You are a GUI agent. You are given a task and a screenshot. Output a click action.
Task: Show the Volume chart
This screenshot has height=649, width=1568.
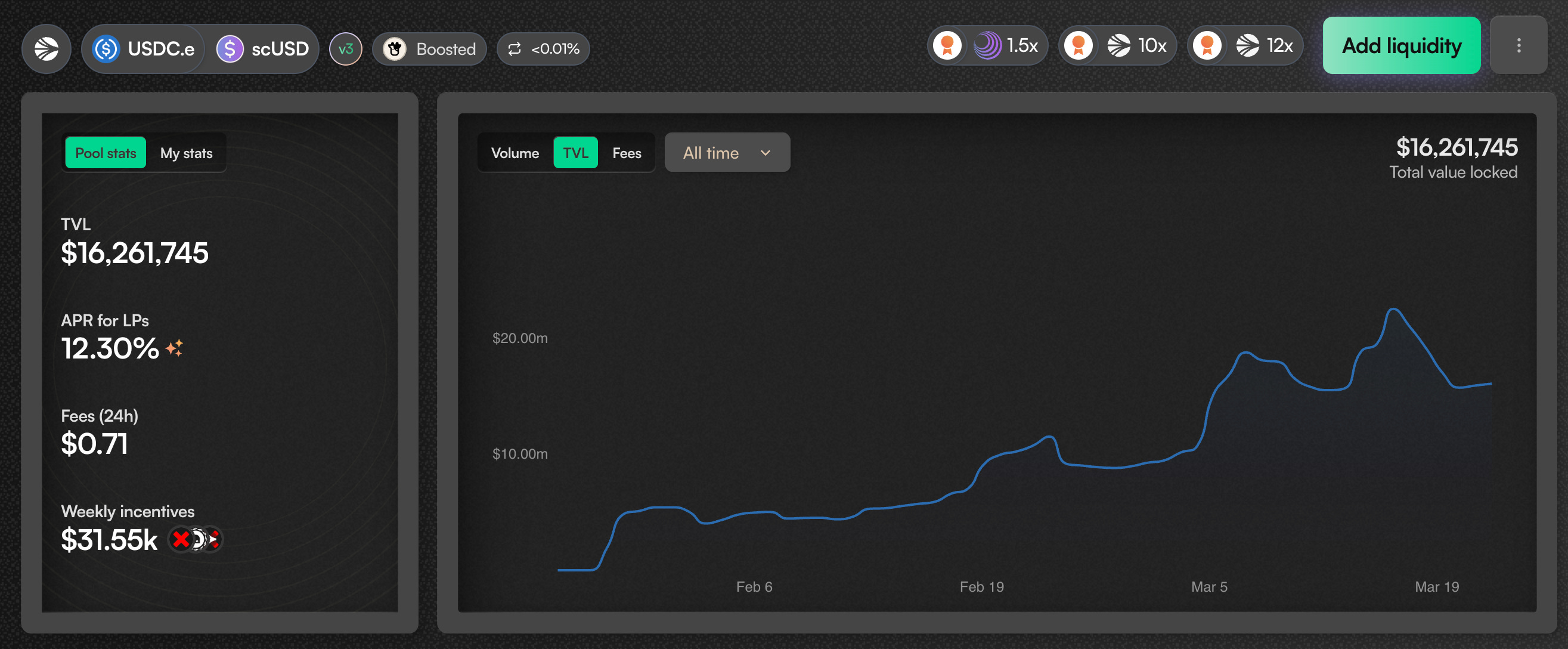click(515, 153)
